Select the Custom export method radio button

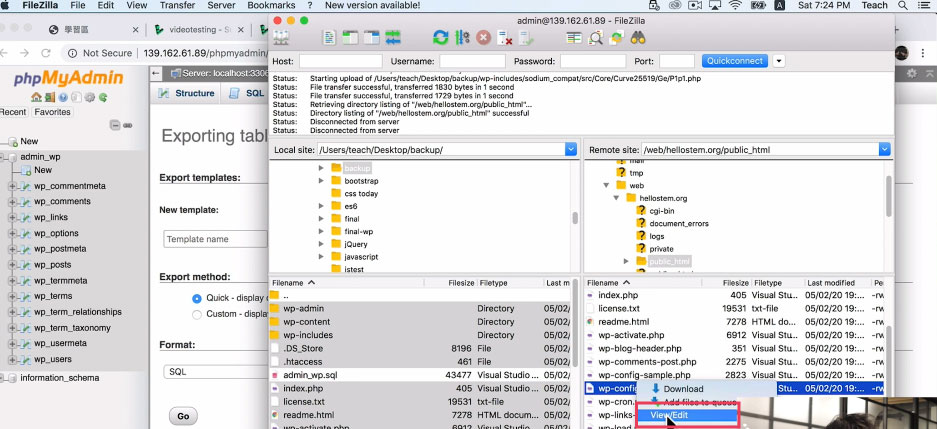tap(196, 314)
